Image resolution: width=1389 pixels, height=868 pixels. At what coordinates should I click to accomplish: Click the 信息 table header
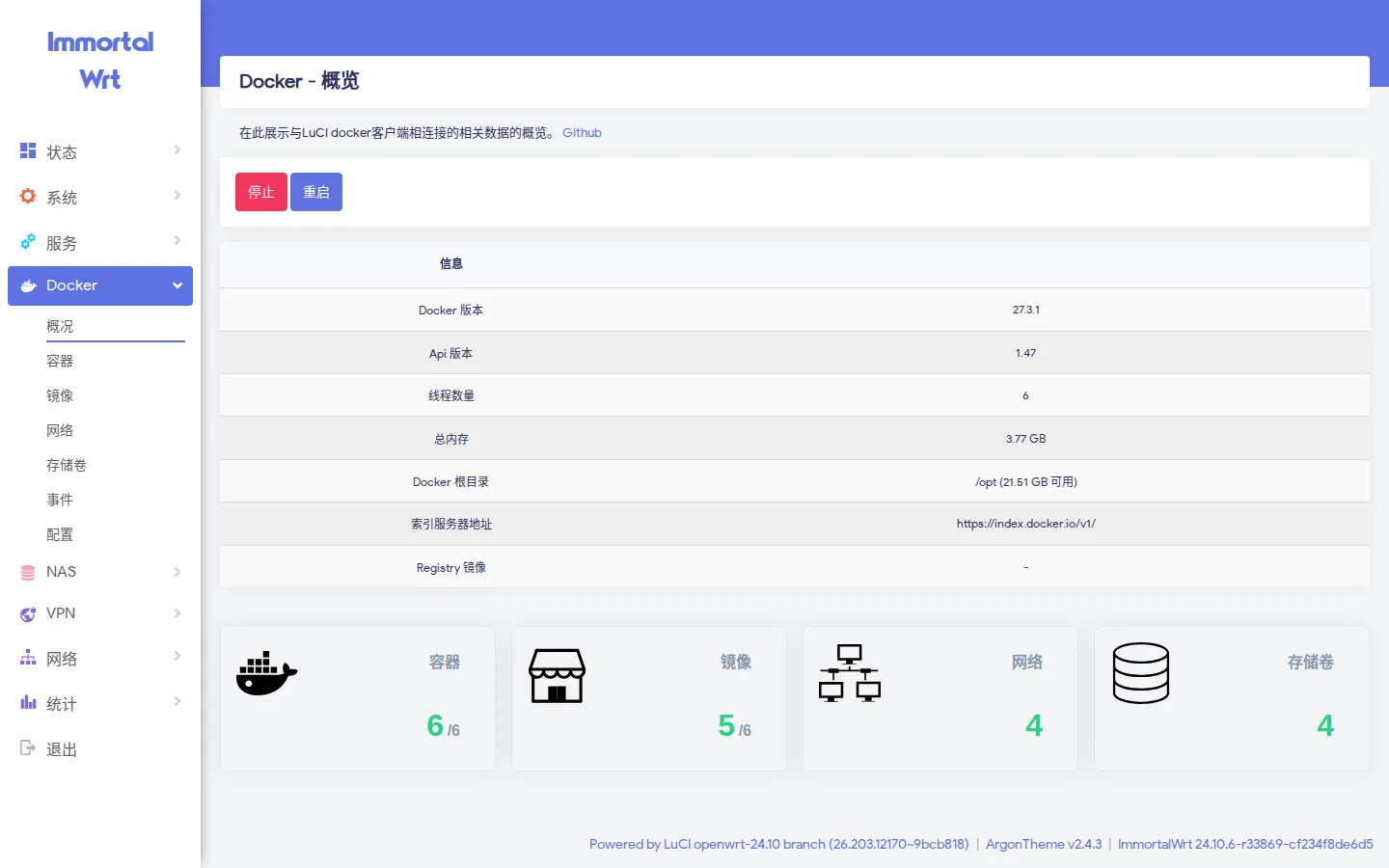tap(451, 263)
